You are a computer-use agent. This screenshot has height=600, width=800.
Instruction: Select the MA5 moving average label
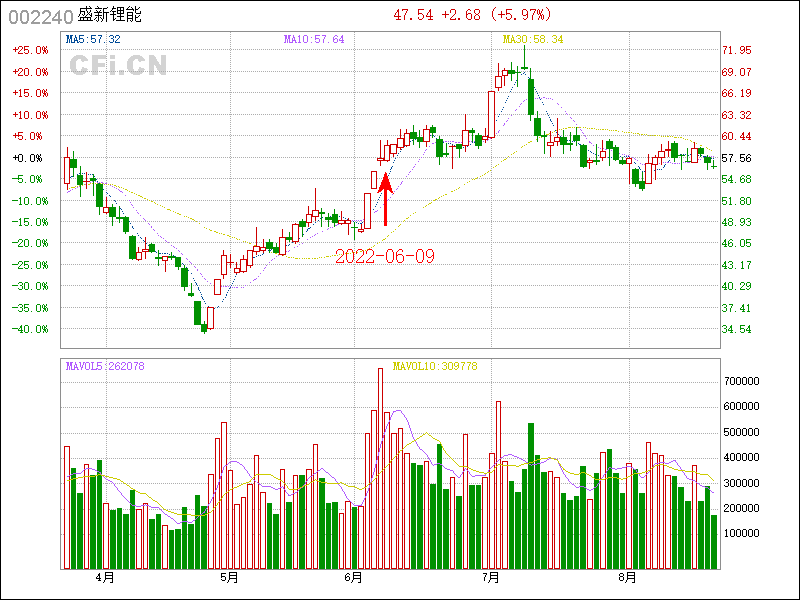93,39
